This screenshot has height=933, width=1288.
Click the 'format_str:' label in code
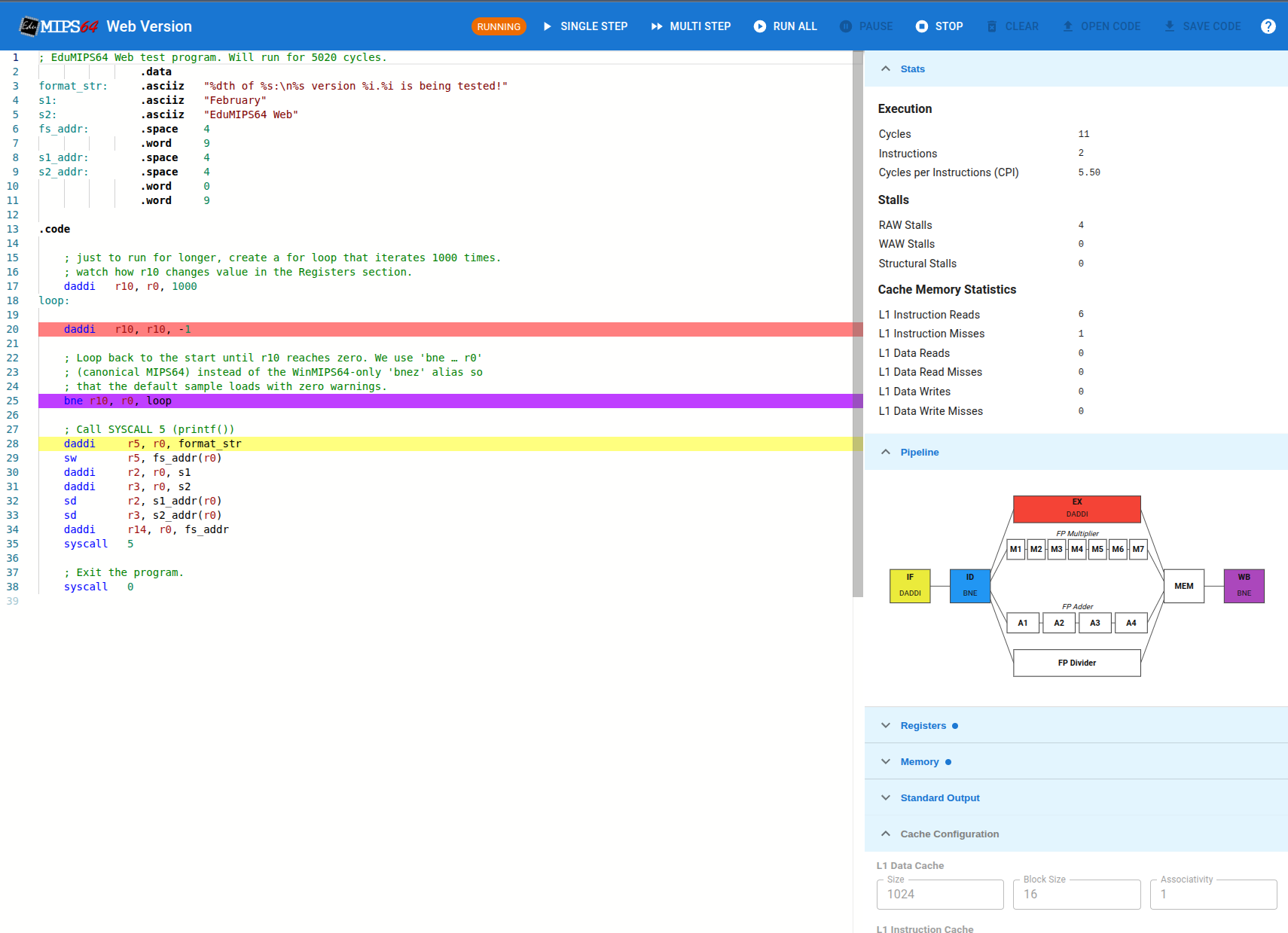pos(73,86)
